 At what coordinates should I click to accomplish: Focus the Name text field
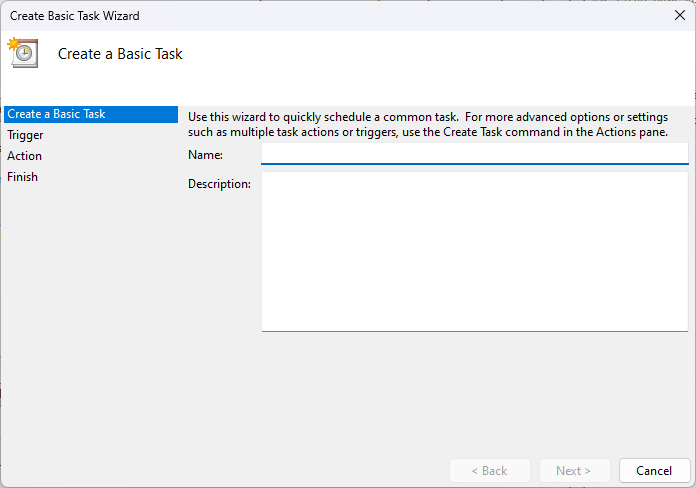[x=474, y=153]
